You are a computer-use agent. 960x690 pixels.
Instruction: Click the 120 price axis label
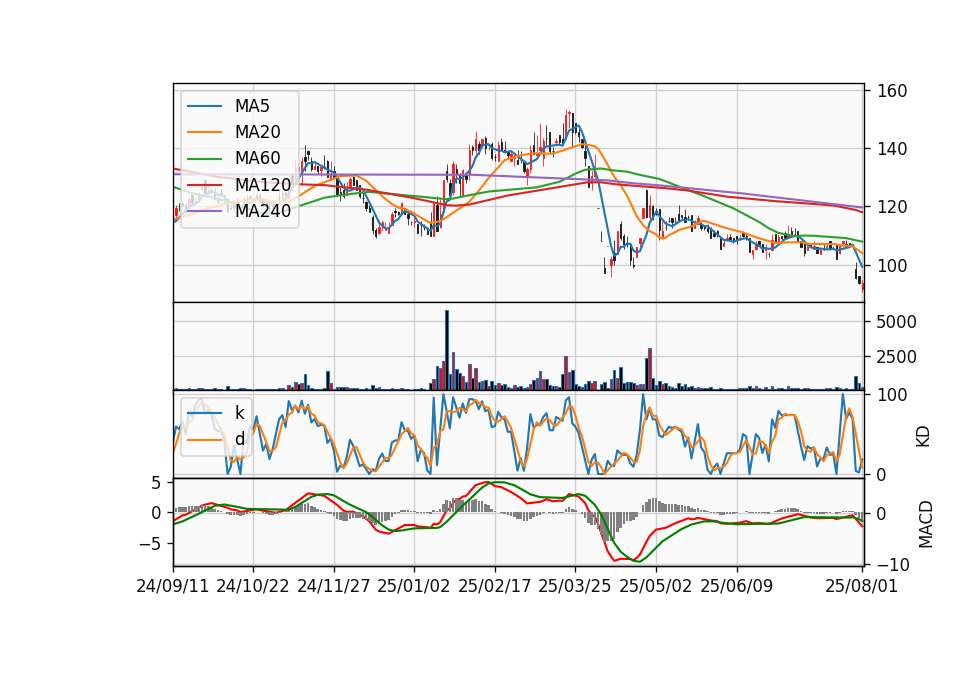pos(892,207)
